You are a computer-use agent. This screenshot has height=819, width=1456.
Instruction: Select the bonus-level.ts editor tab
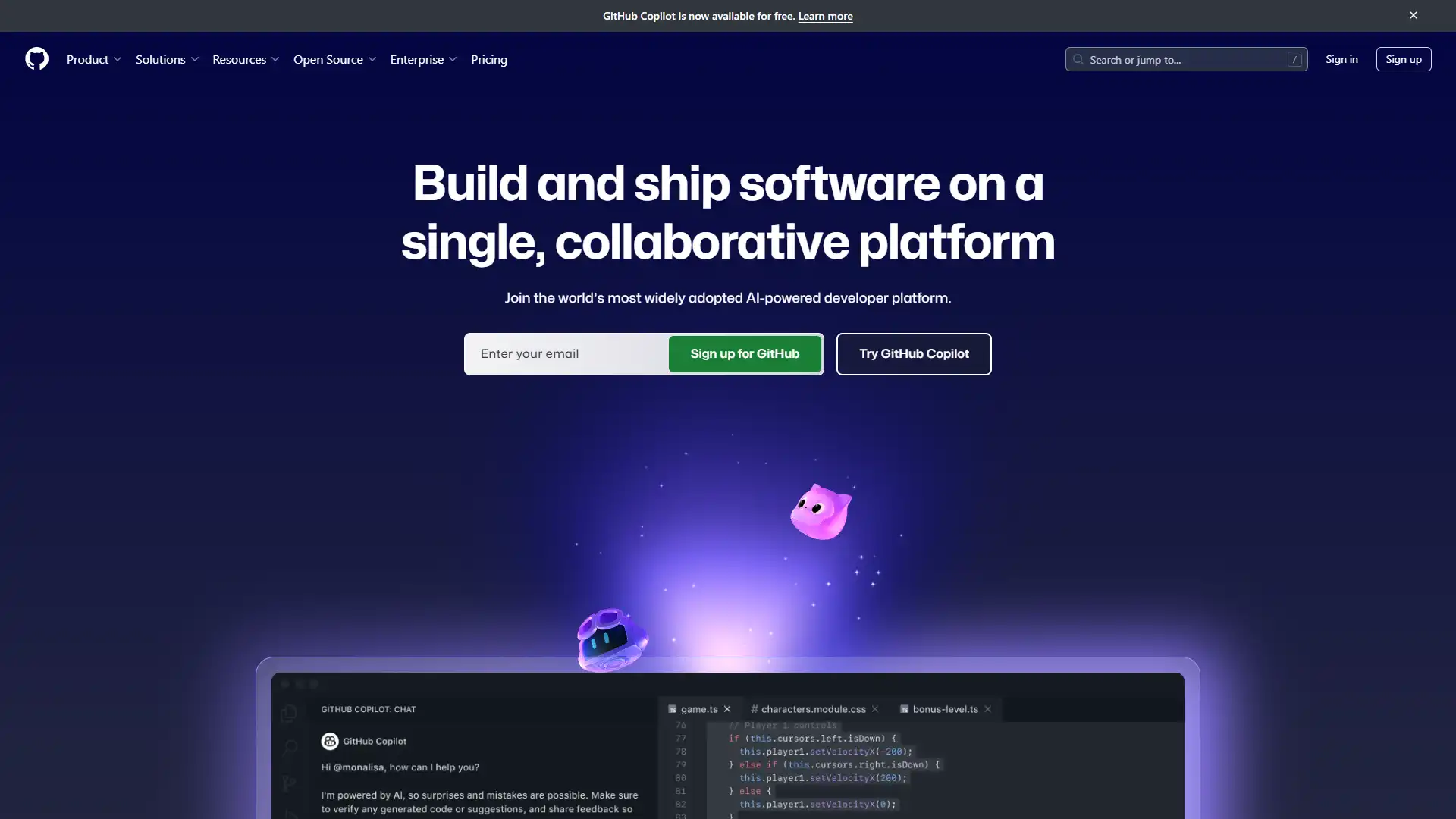(x=944, y=709)
